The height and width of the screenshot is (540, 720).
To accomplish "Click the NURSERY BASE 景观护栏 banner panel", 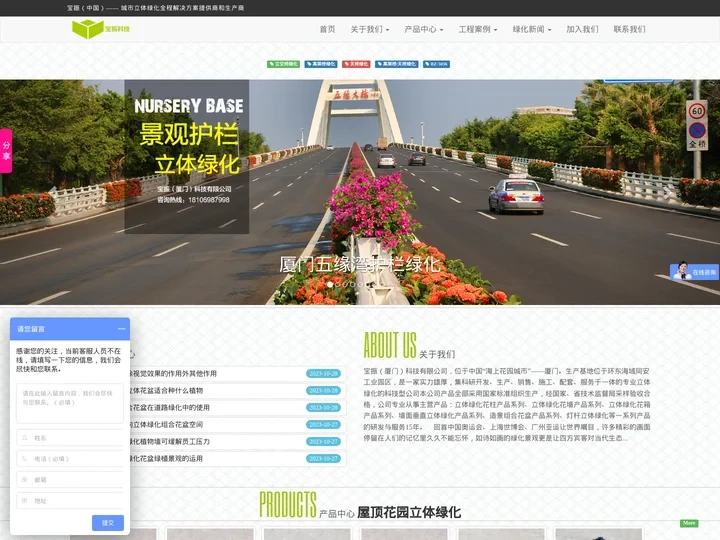I will click(187, 157).
